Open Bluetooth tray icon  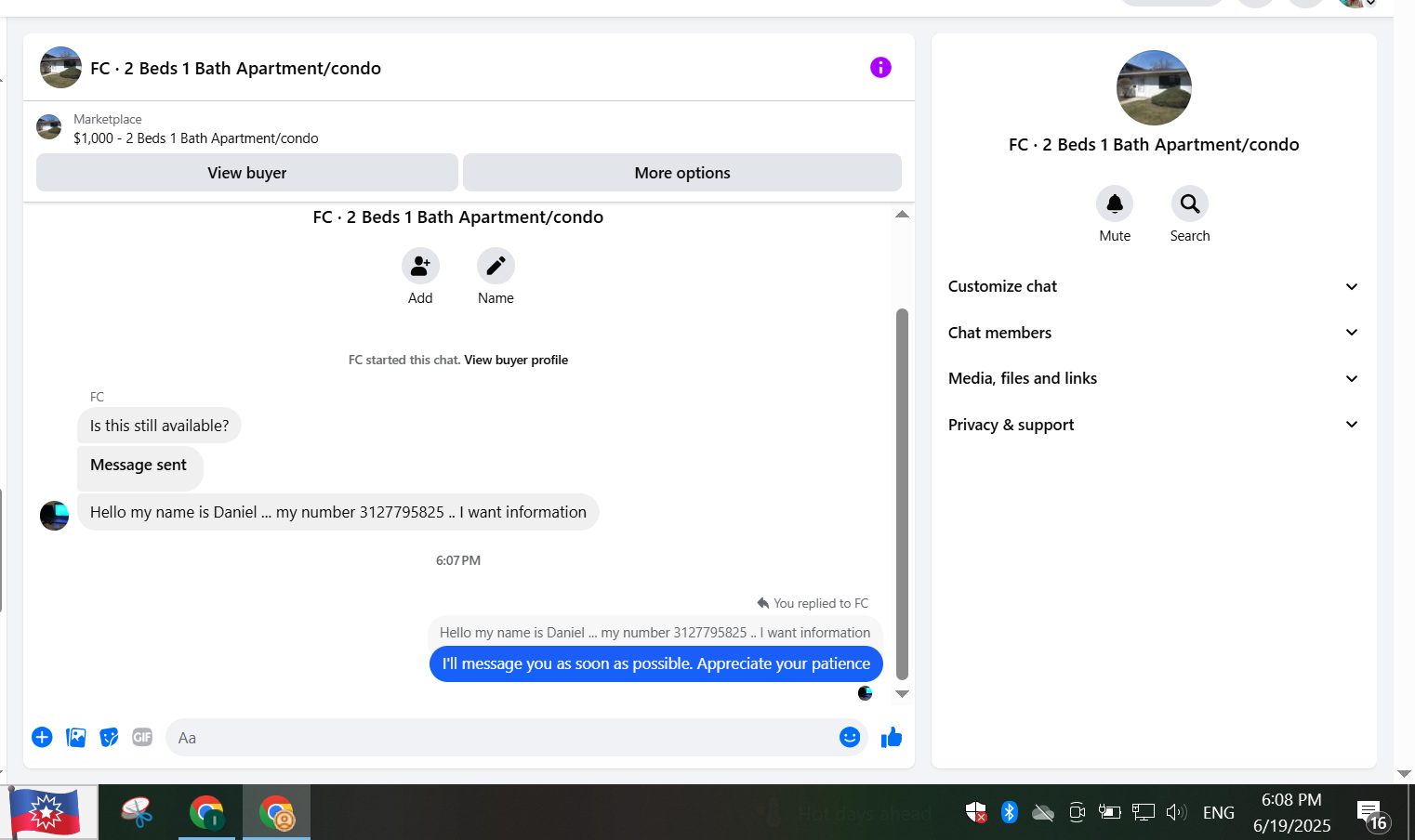point(1010,812)
